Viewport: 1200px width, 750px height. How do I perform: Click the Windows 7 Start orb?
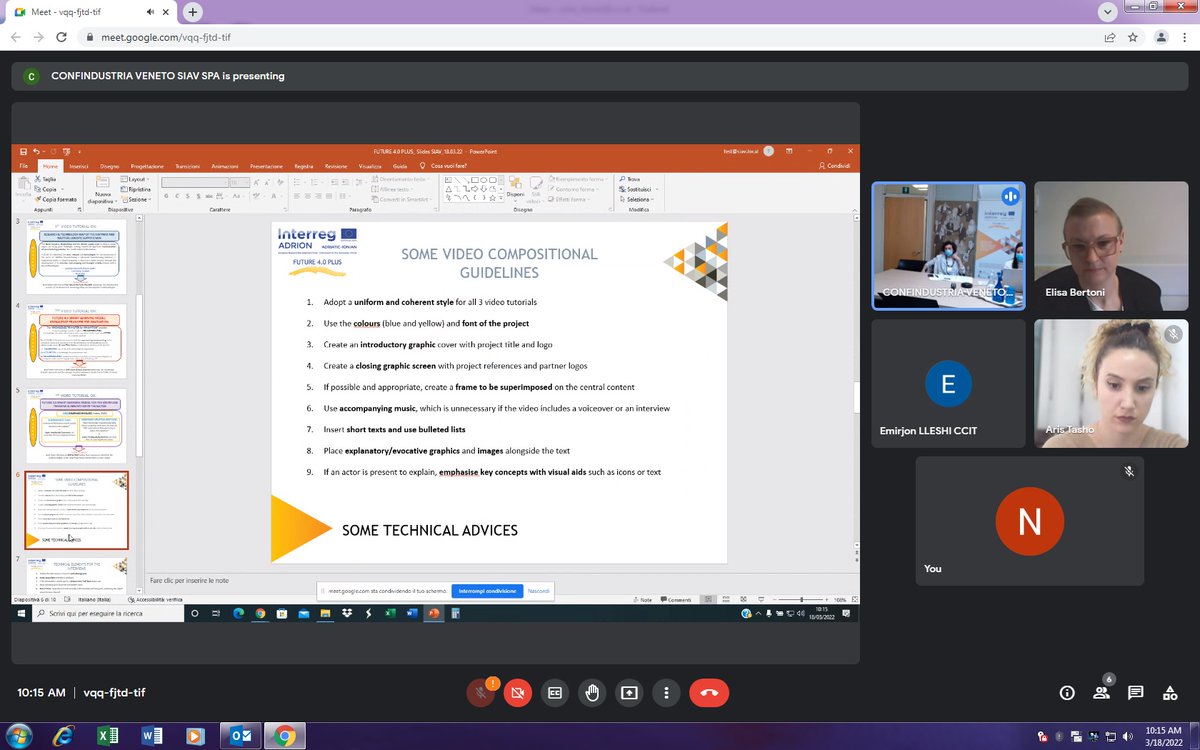[19, 735]
